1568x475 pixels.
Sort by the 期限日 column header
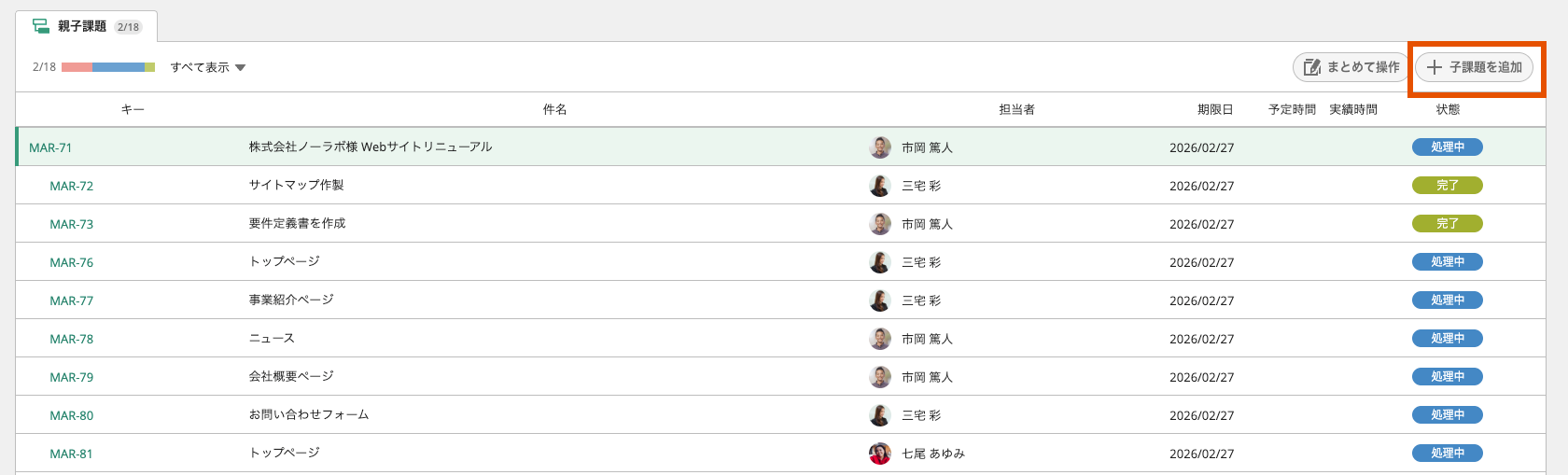(x=1215, y=109)
